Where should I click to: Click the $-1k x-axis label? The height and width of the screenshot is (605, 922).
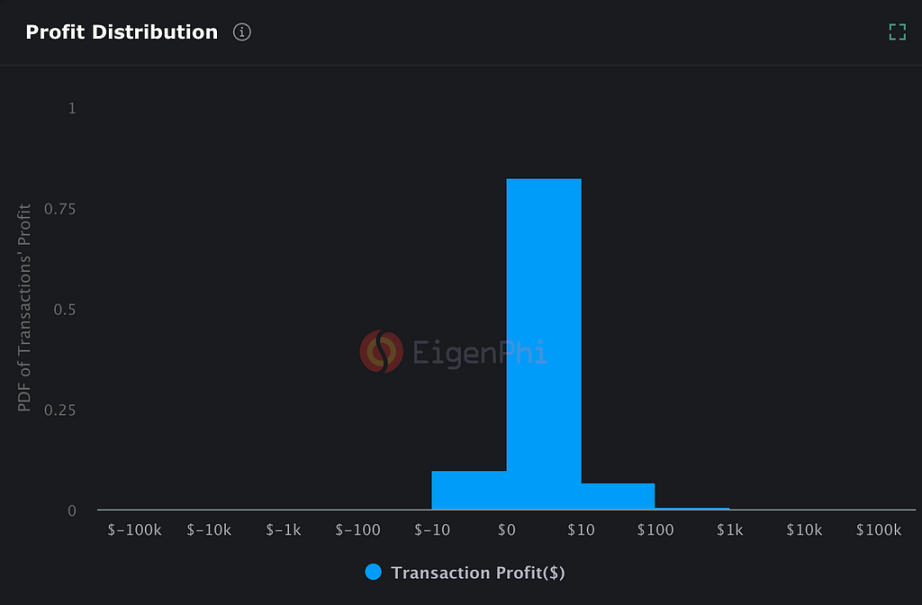click(x=284, y=530)
